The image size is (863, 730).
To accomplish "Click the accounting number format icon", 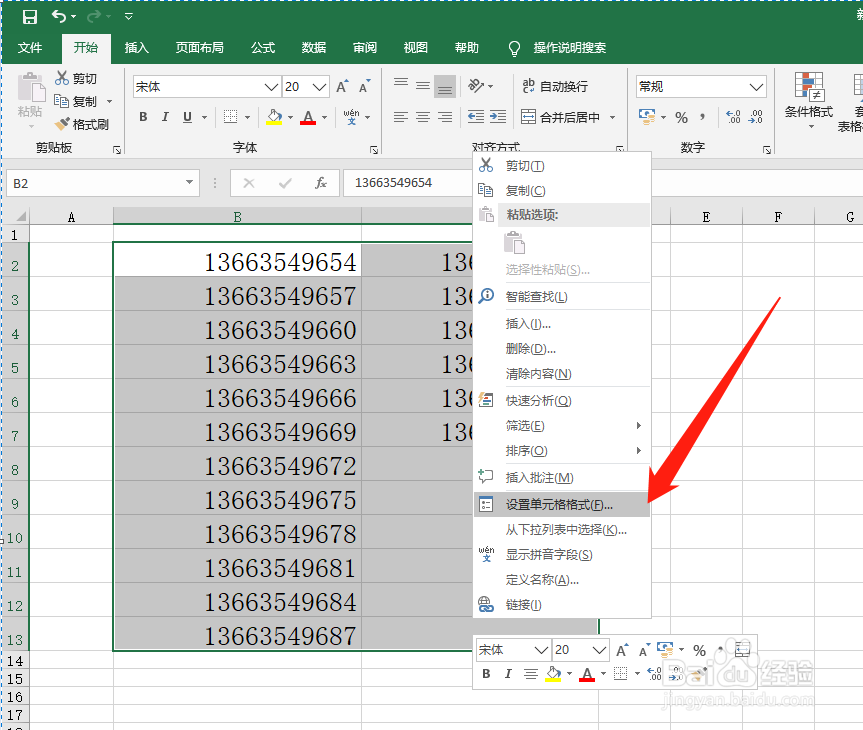I will (x=647, y=117).
